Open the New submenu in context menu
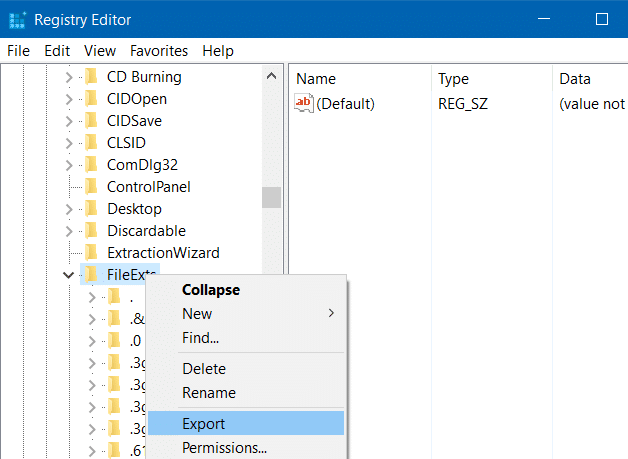 pyautogui.click(x=246, y=314)
